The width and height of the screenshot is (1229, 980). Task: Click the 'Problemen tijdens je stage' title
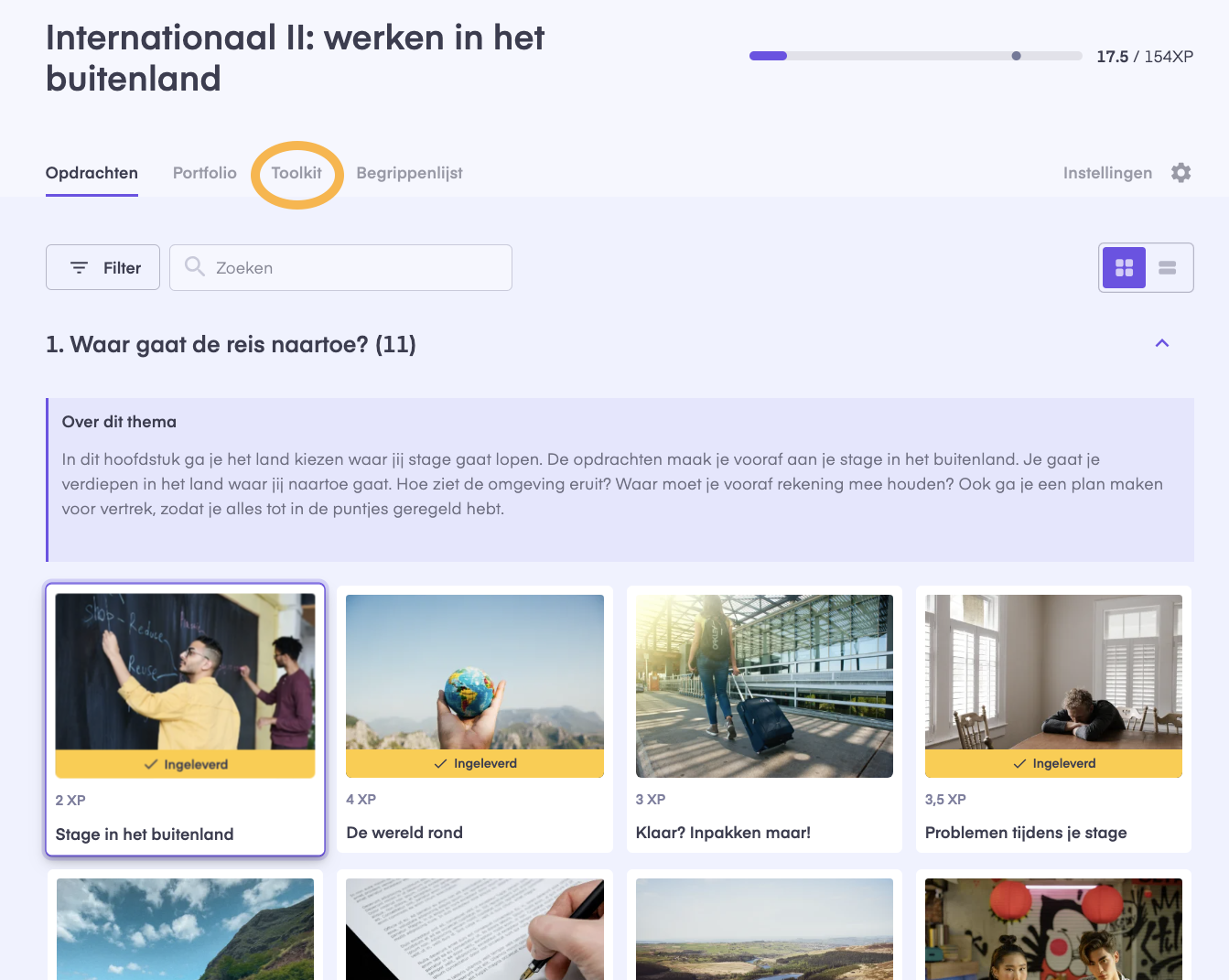click(1026, 833)
